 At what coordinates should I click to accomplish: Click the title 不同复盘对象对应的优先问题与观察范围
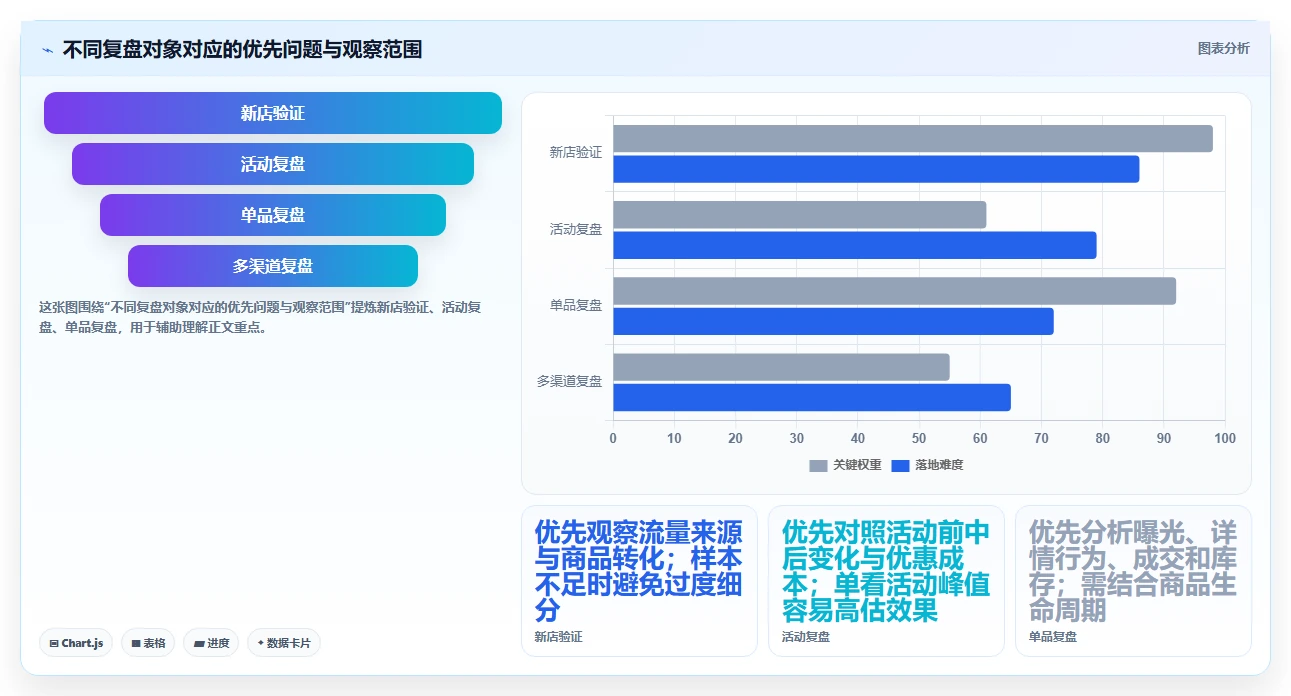242,49
